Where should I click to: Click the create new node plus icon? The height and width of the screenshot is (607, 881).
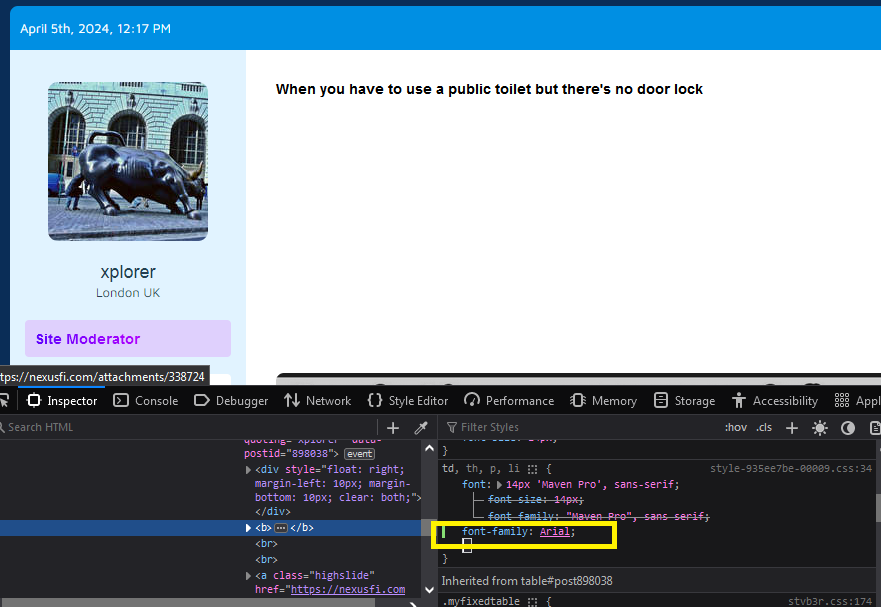[x=393, y=428]
